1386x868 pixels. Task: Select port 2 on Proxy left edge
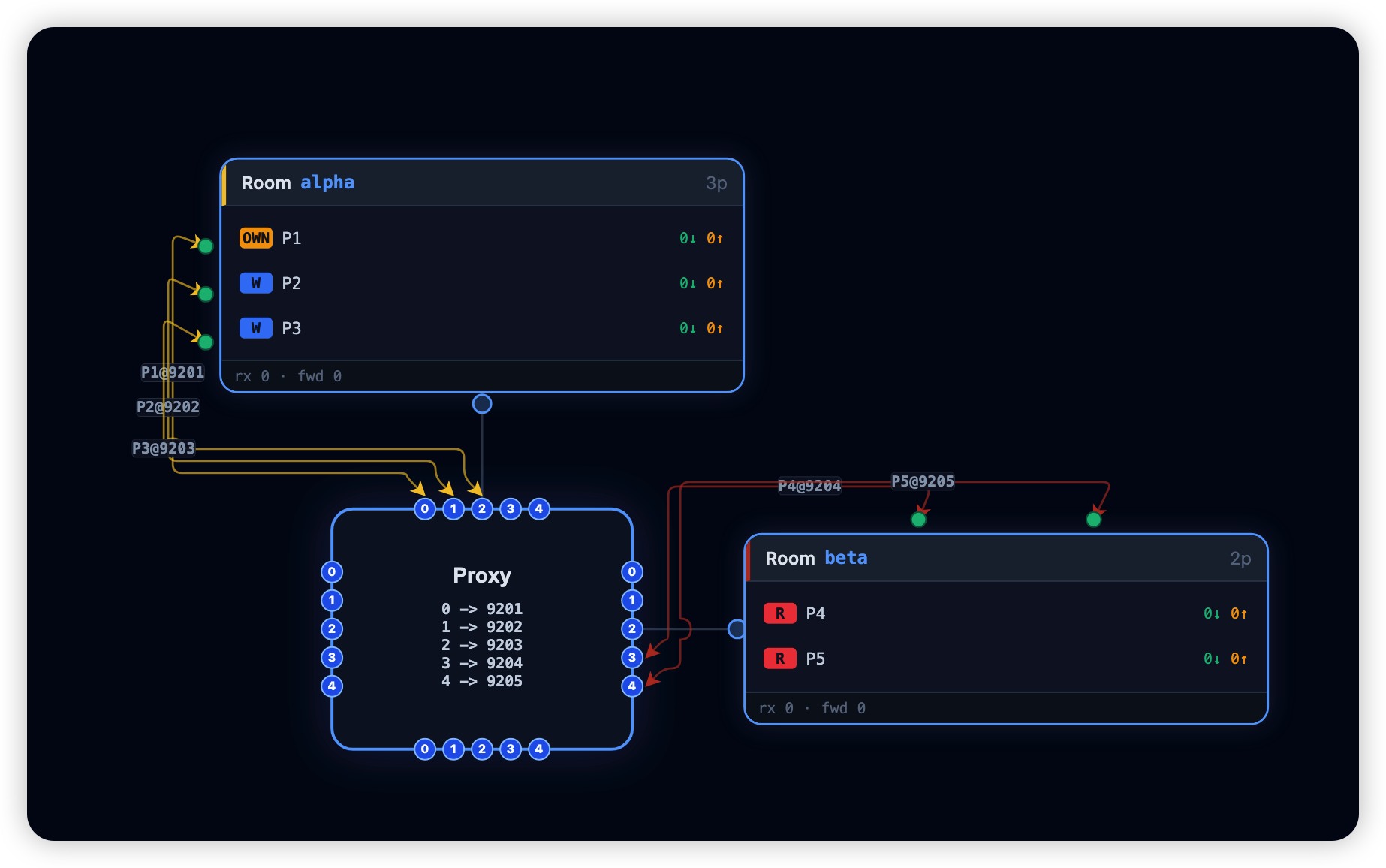tap(332, 629)
